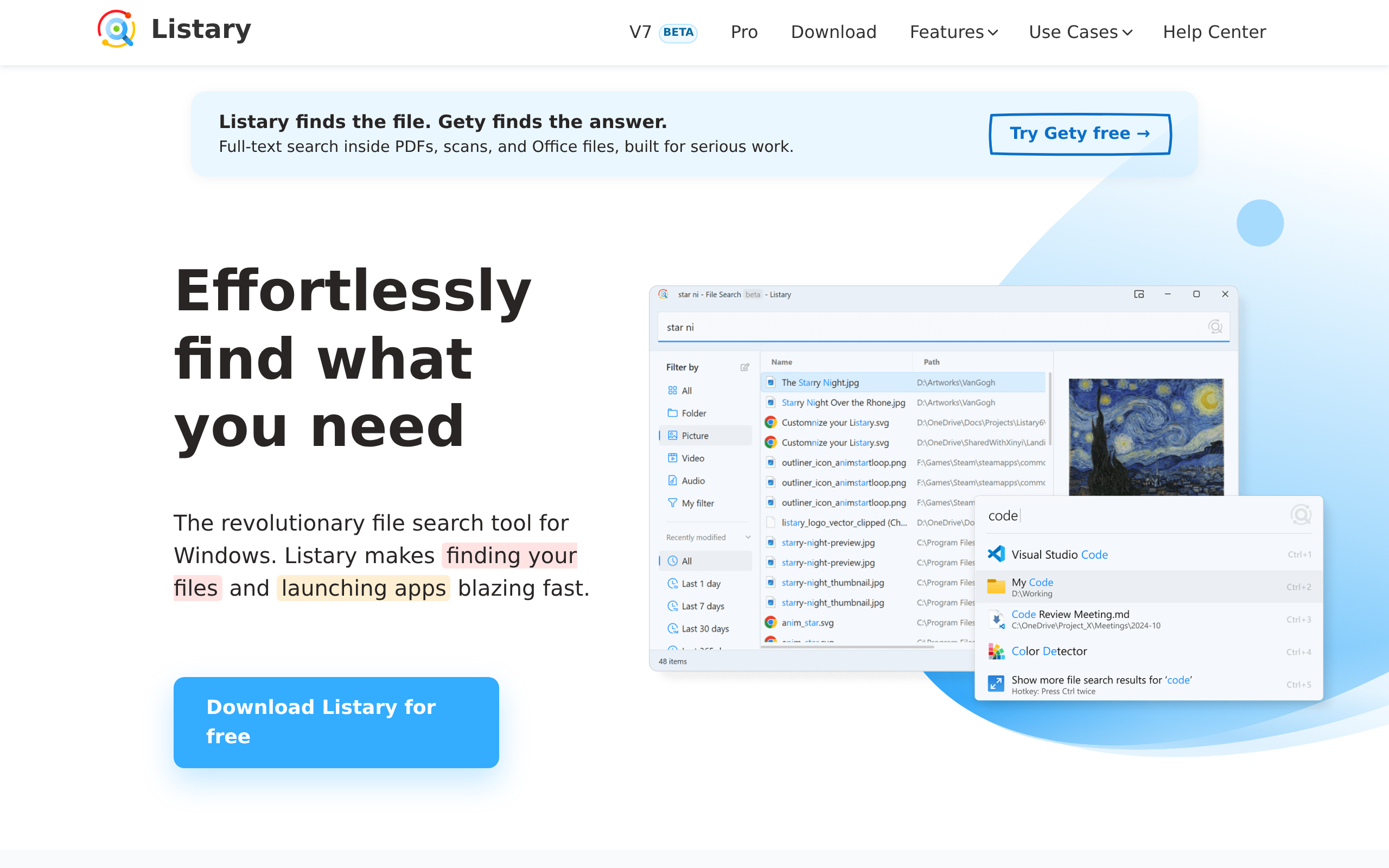Select the top All filter icon
The height and width of the screenshot is (868, 1389).
672,391
